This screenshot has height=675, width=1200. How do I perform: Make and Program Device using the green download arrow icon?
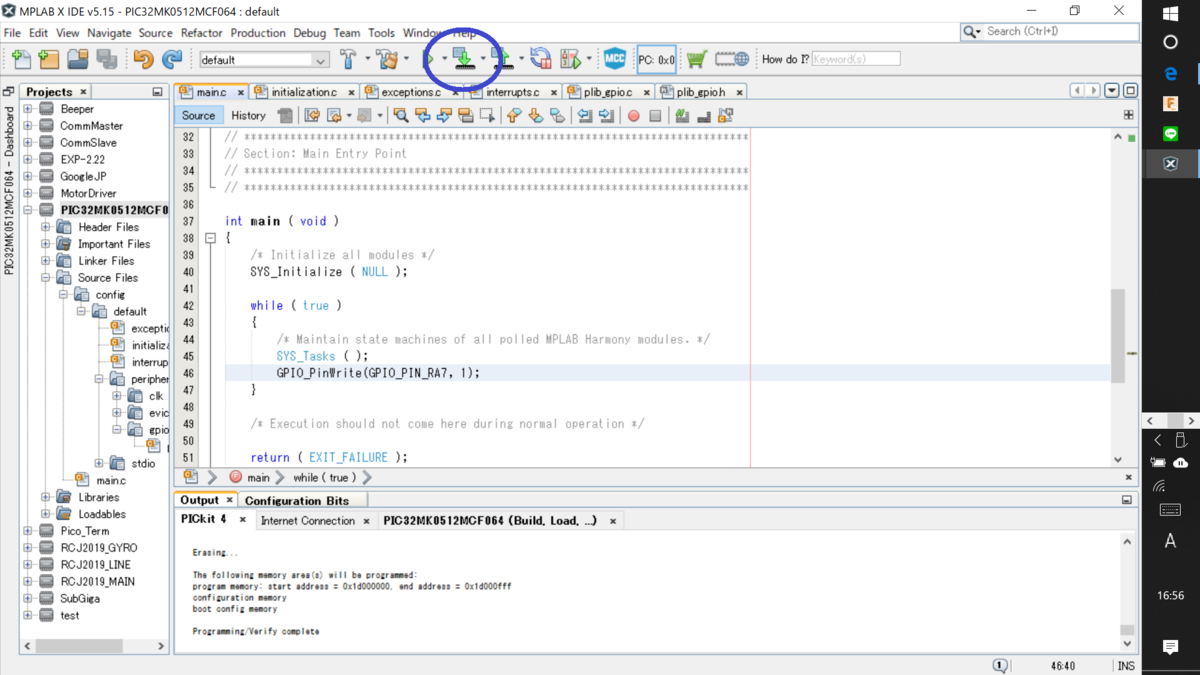[x=463, y=59]
